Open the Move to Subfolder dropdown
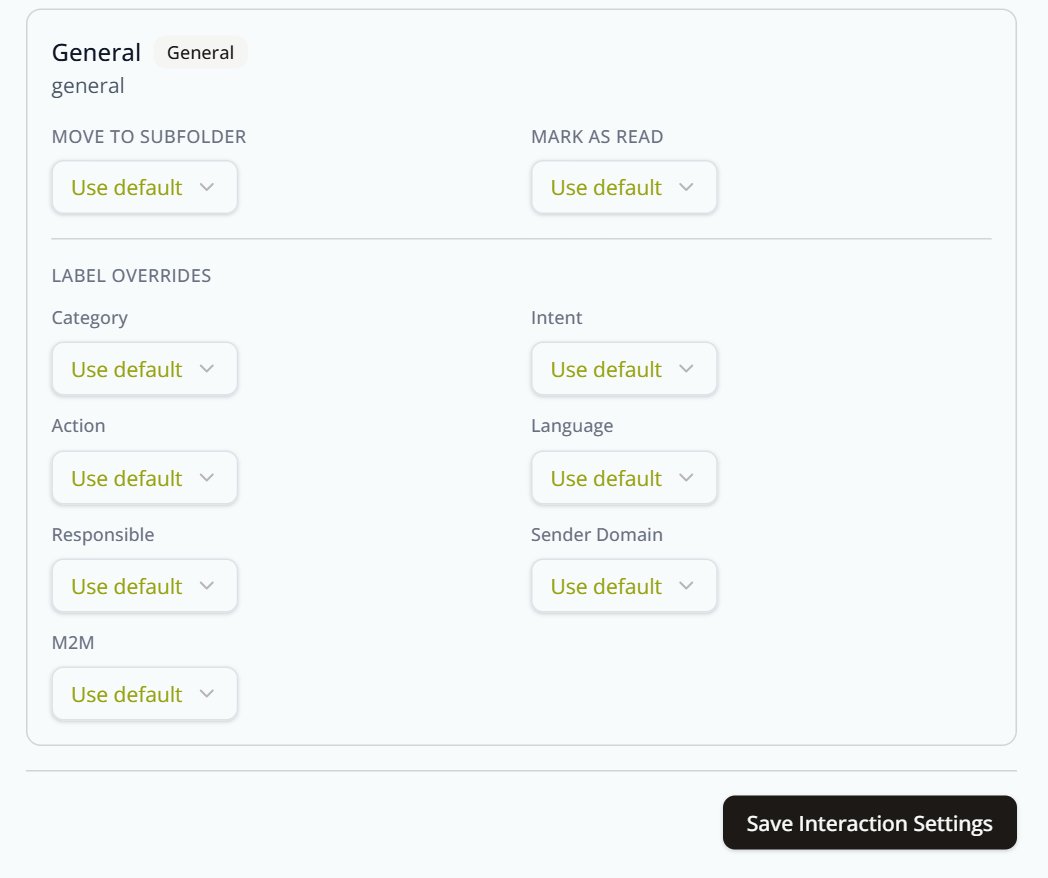Image resolution: width=1048 pixels, height=878 pixels. [x=144, y=187]
